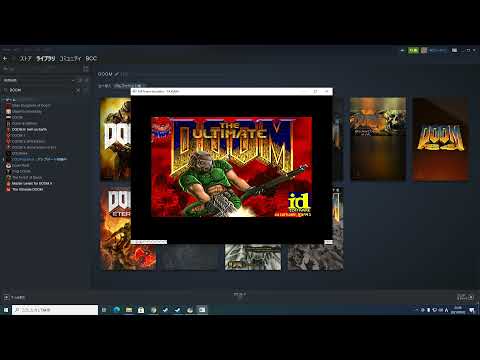
Task: Select DOOM 64 in game list
Action: [20, 153]
